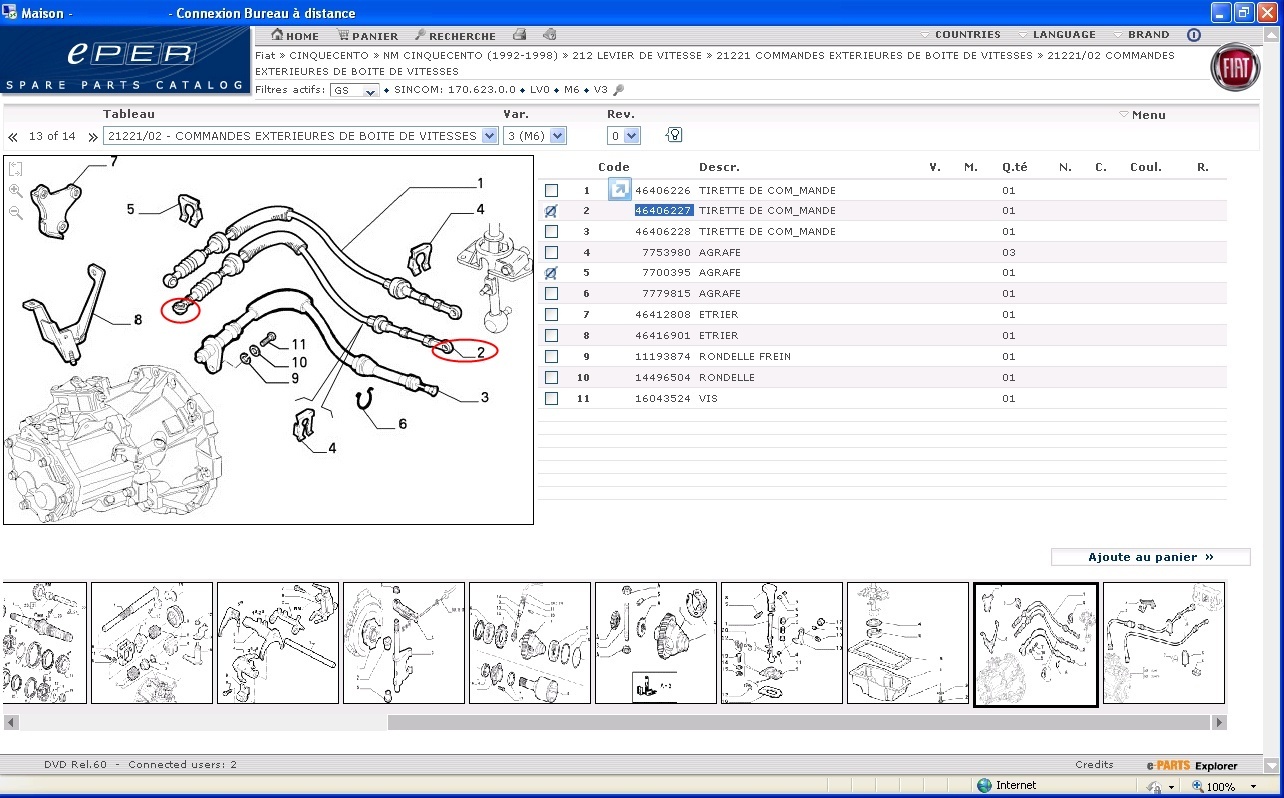Click the RONDELLE FREIN description
This screenshot has height=798, width=1284.
(x=744, y=357)
